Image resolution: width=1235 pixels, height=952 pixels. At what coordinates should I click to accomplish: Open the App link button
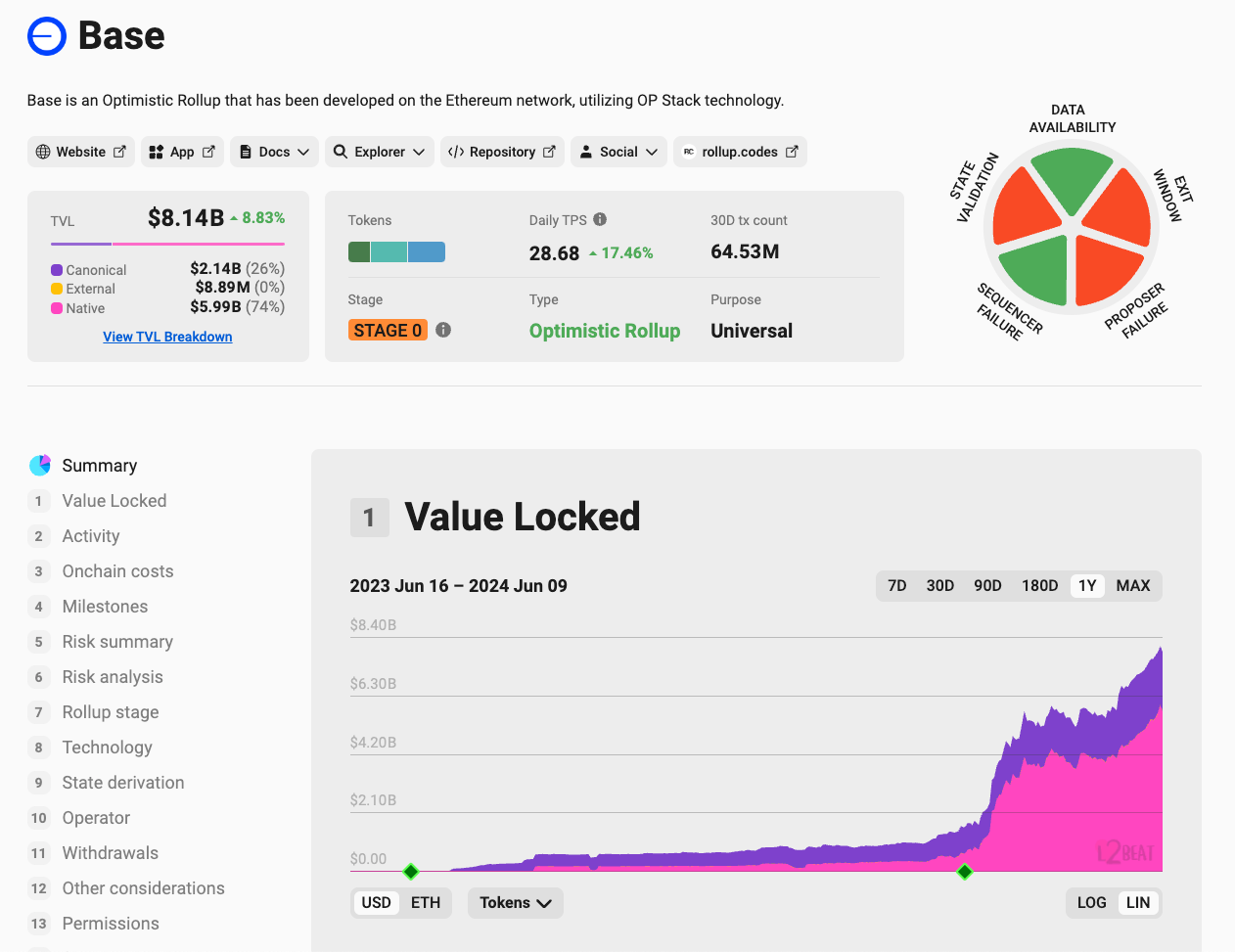[182, 152]
